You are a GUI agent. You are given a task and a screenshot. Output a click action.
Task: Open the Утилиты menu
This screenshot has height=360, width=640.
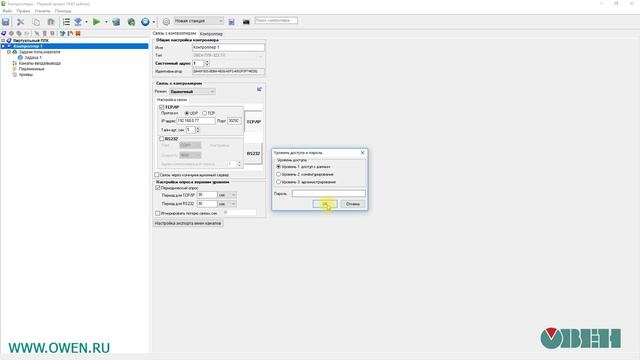click(x=42, y=11)
